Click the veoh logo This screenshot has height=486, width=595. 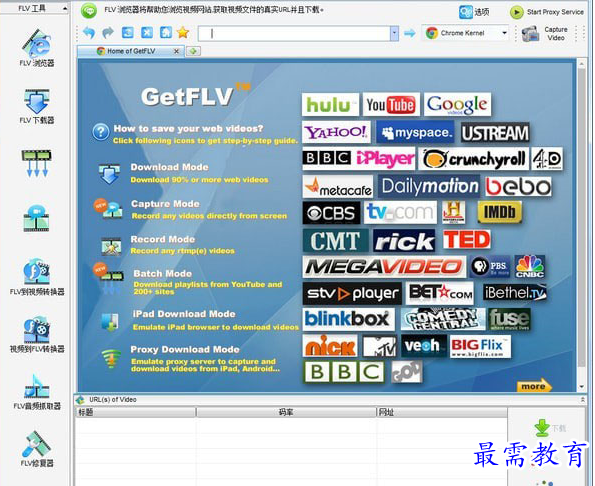(x=423, y=346)
